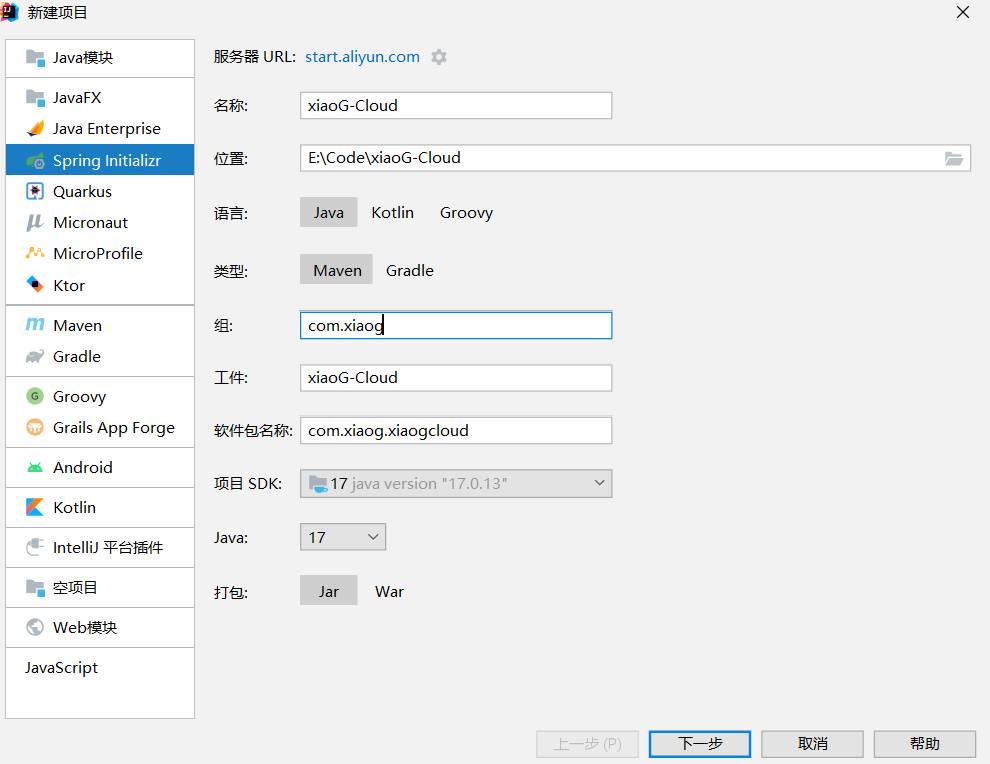Pick the MicroProfile icon
990x764 pixels.
click(x=35, y=253)
